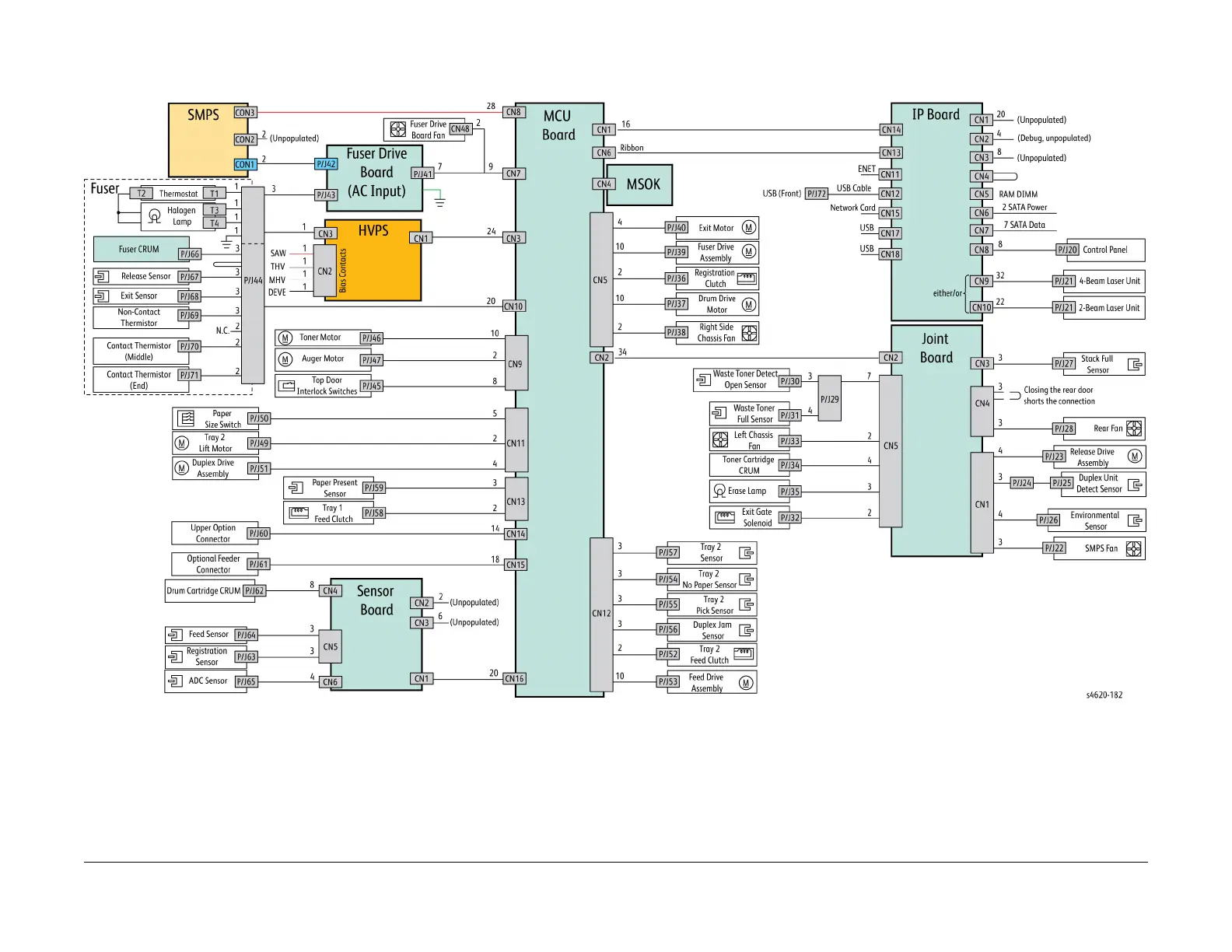Click the "IP Board" title
The image size is (1232, 952).
tap(936, 114)
